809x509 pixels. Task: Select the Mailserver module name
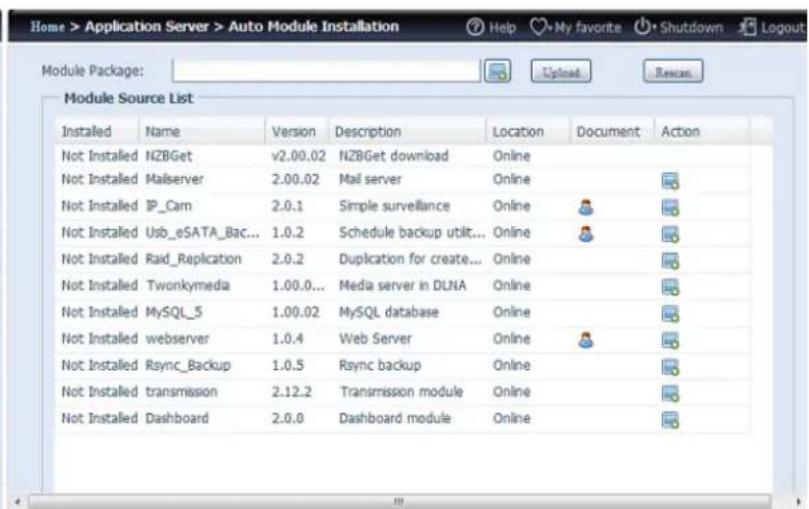(174, 179)
